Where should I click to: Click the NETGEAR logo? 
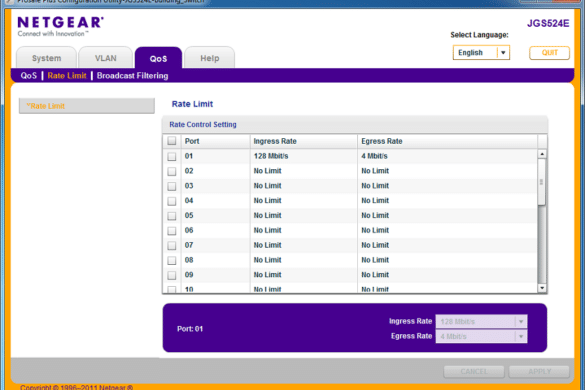(x=60, y=26)
